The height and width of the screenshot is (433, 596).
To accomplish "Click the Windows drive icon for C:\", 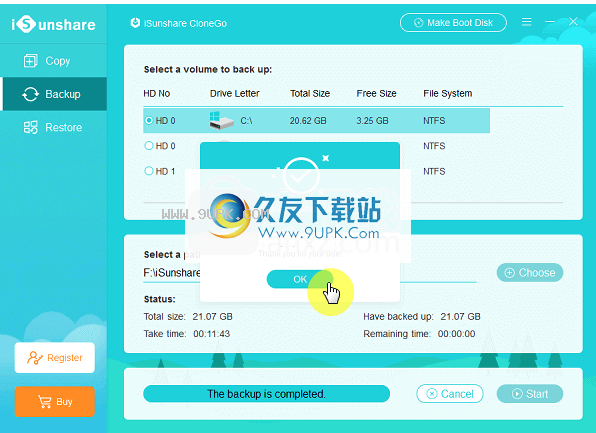I will click(x=221, y=121).
